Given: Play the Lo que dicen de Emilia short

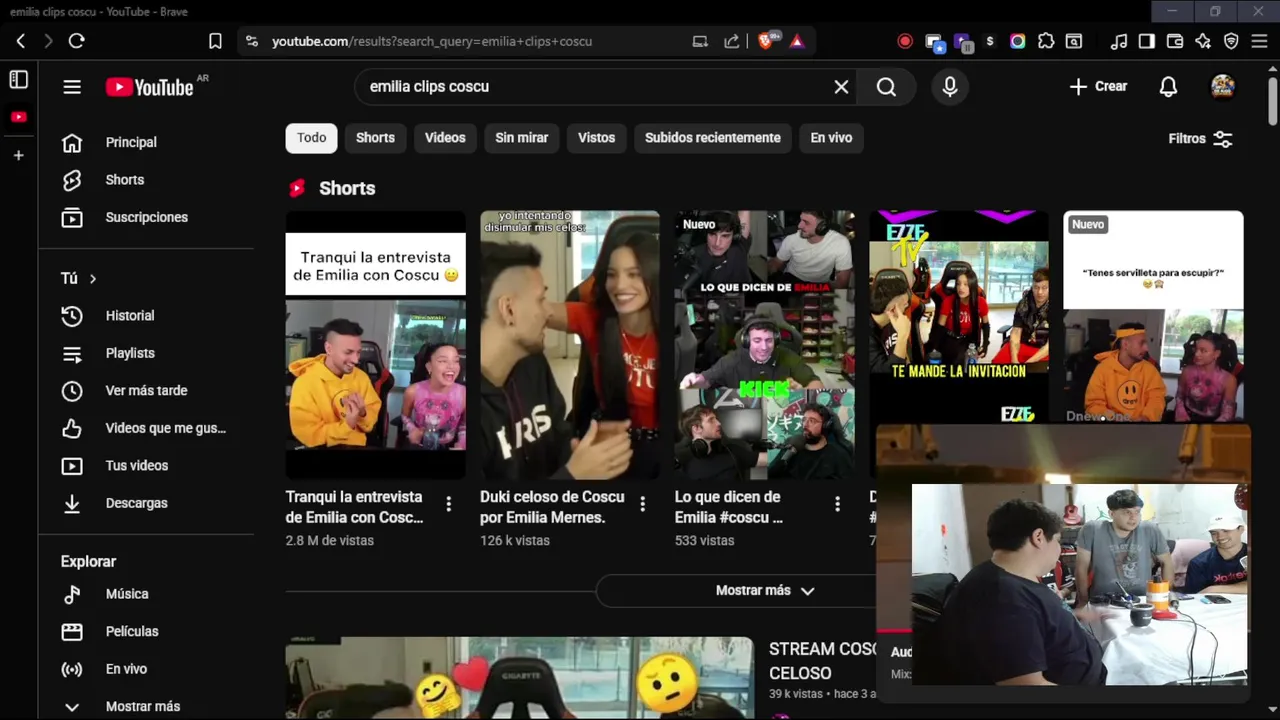Looking at the screenshot, I should pyautogui.click(x=764, y=344).
